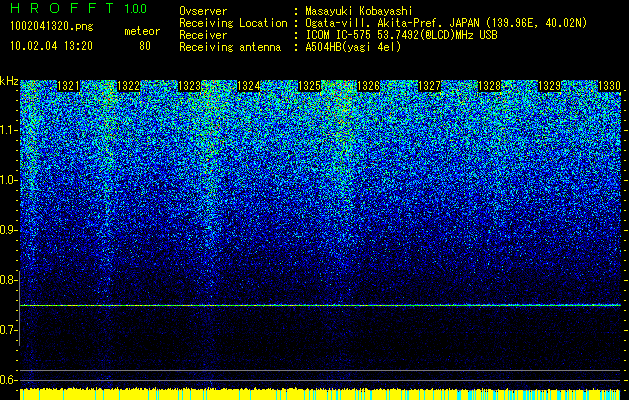Image resolution: width=629 pixels, height=400 pixels.
Task: Click the 1330 time marker label
Action: coord(609,86)
